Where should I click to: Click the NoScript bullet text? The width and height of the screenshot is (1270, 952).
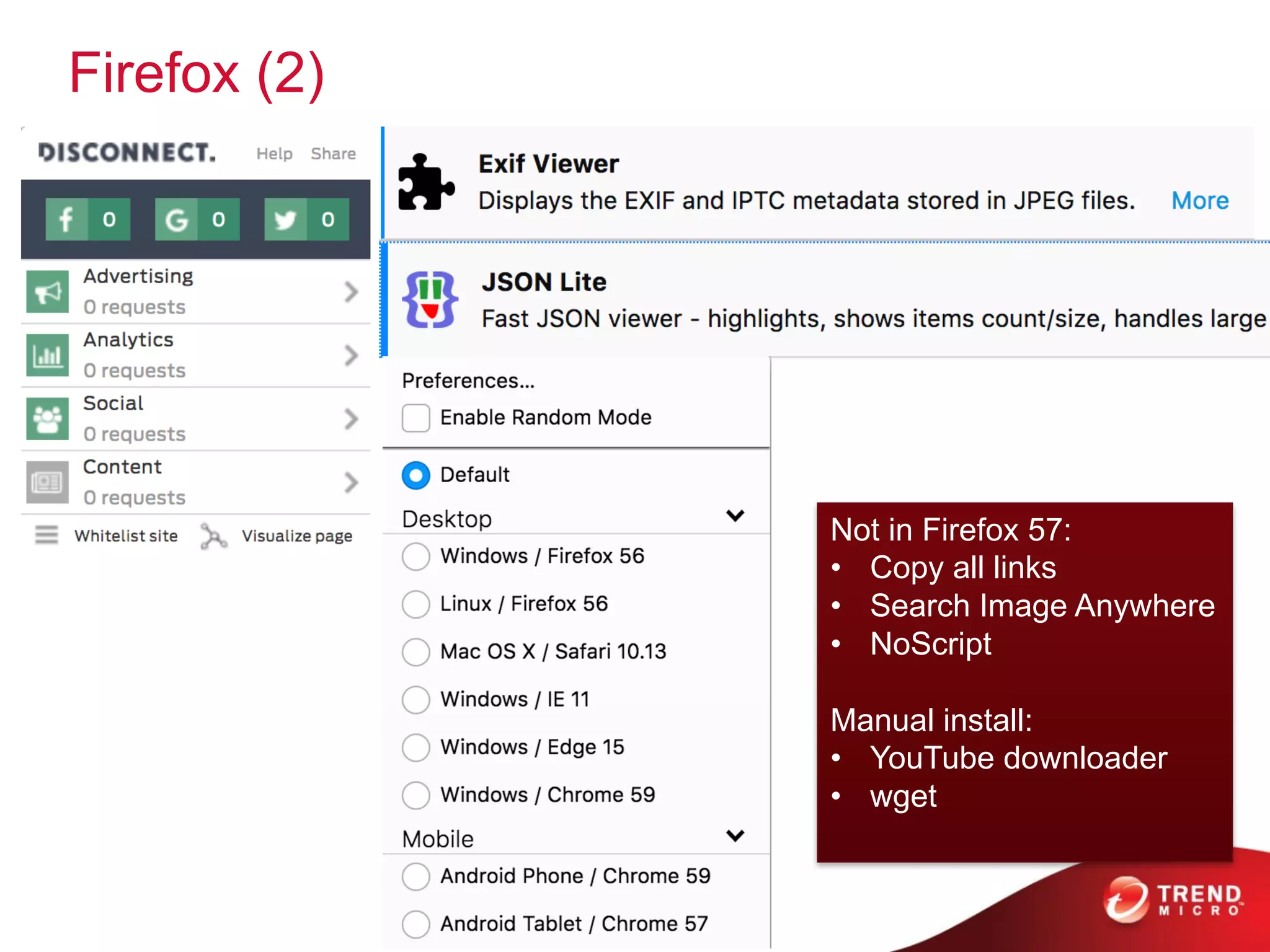931,643
